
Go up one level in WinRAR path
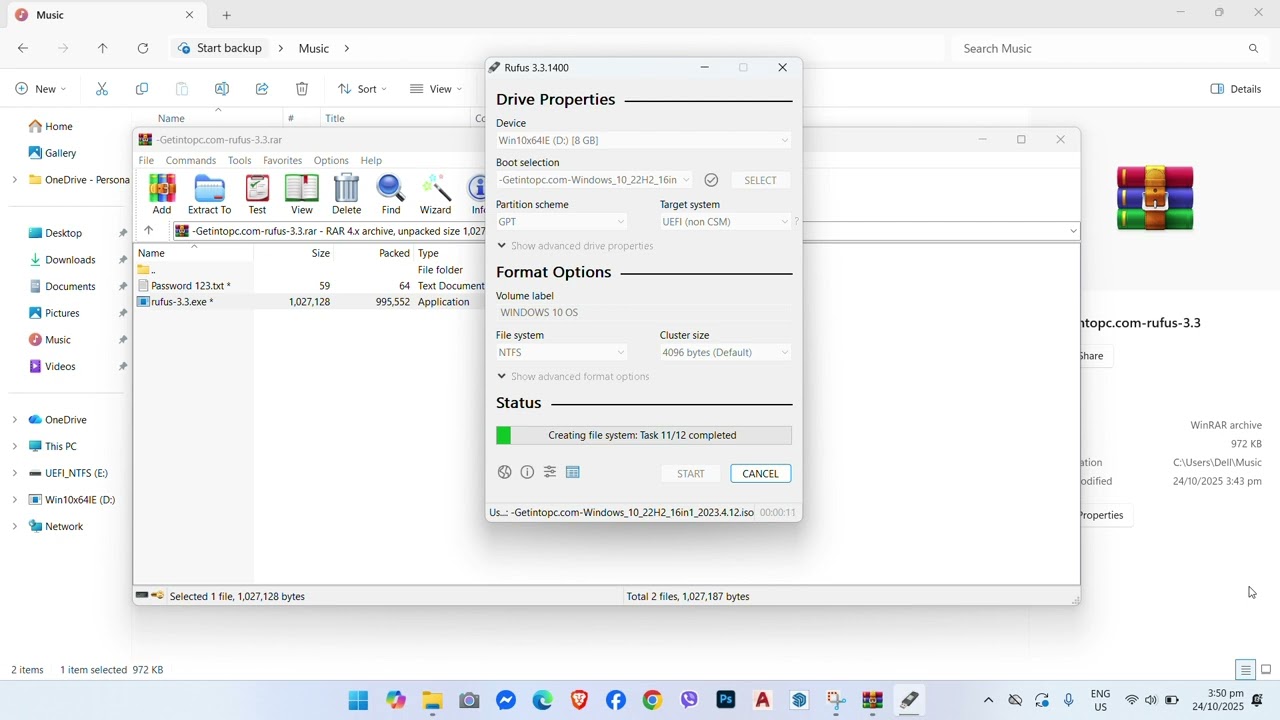pos(149,231)
